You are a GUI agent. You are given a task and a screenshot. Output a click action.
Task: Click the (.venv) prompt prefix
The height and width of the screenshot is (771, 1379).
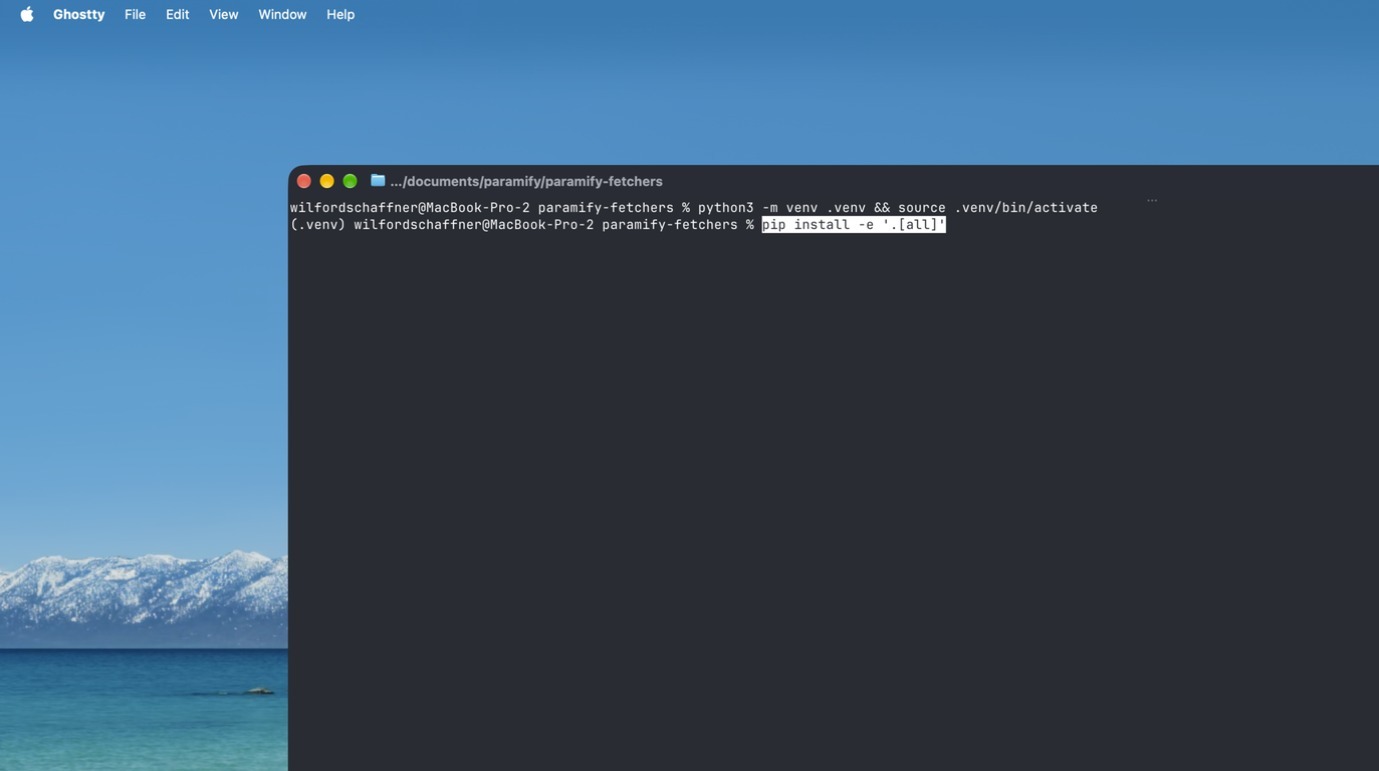tap(318, 224)
